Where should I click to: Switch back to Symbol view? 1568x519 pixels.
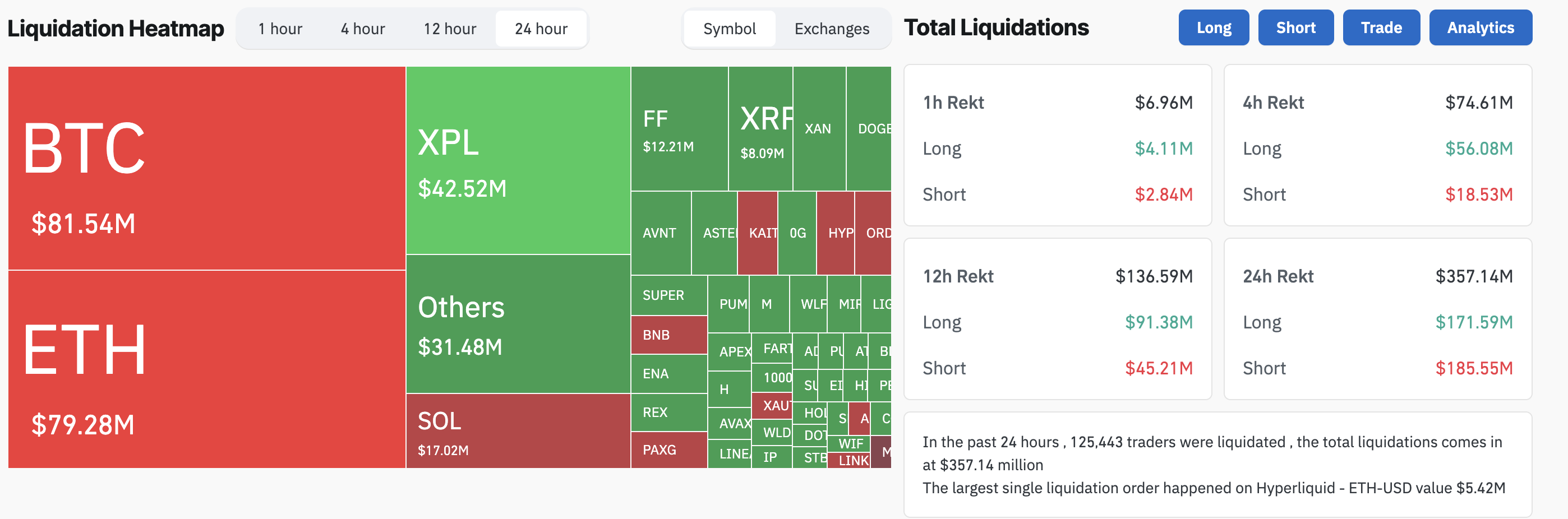pyautogui.click(x=729, y=28)
